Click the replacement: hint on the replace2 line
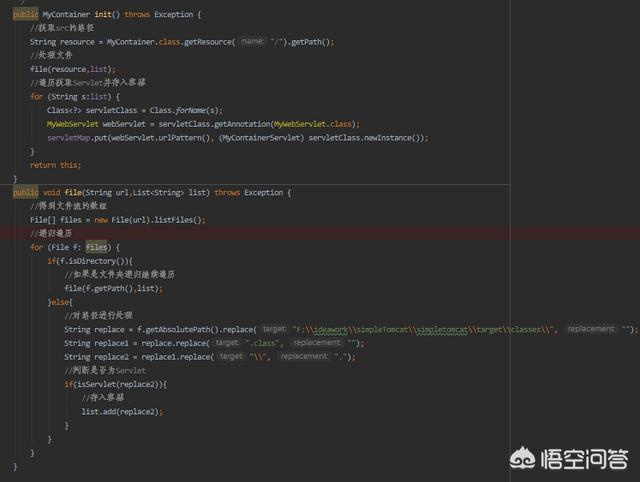Image resolution: width=640 pixels, height=482 pixels. (x=304, y=357)
